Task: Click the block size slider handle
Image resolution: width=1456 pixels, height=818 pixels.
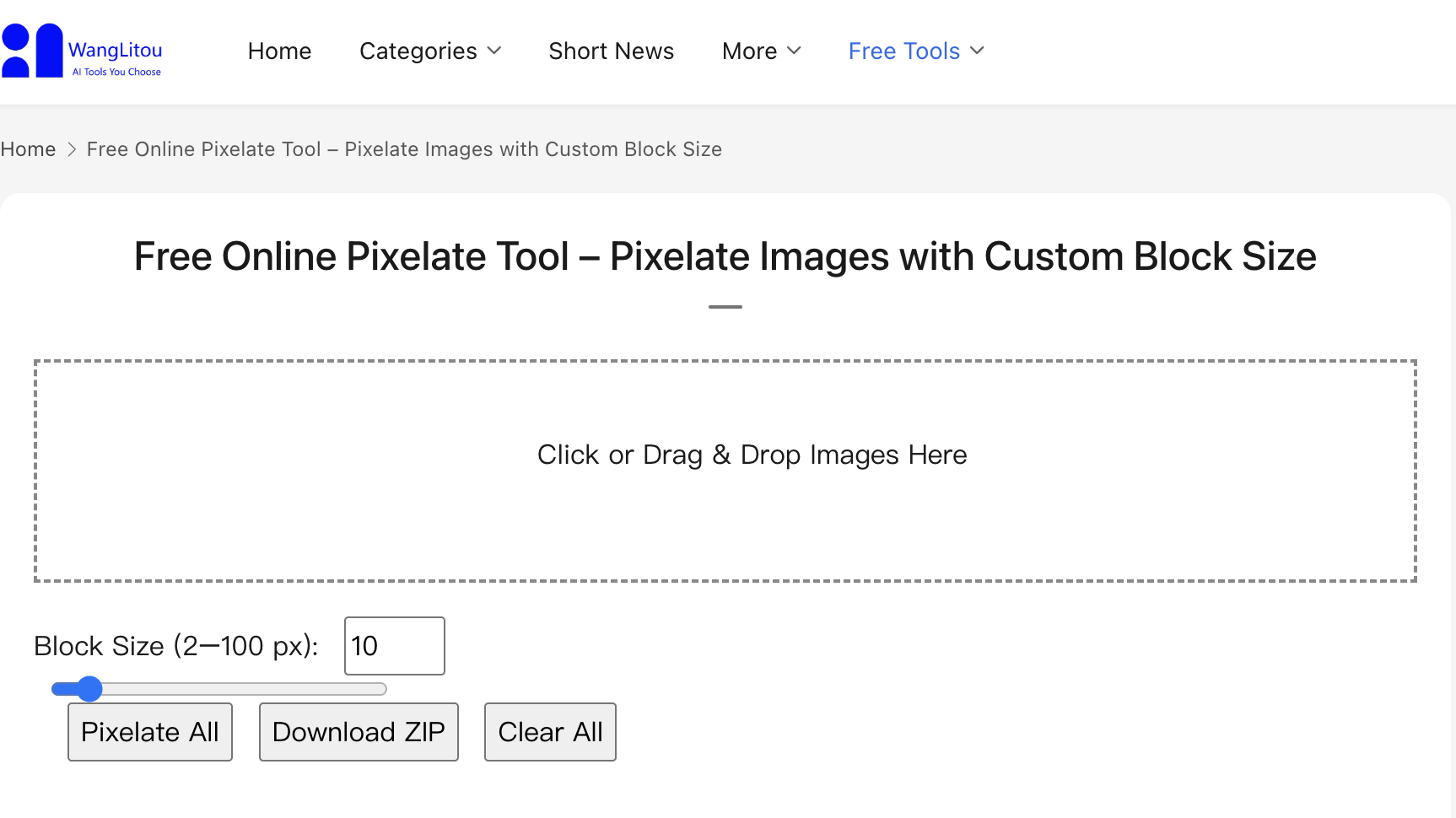Action: [89, 689]
